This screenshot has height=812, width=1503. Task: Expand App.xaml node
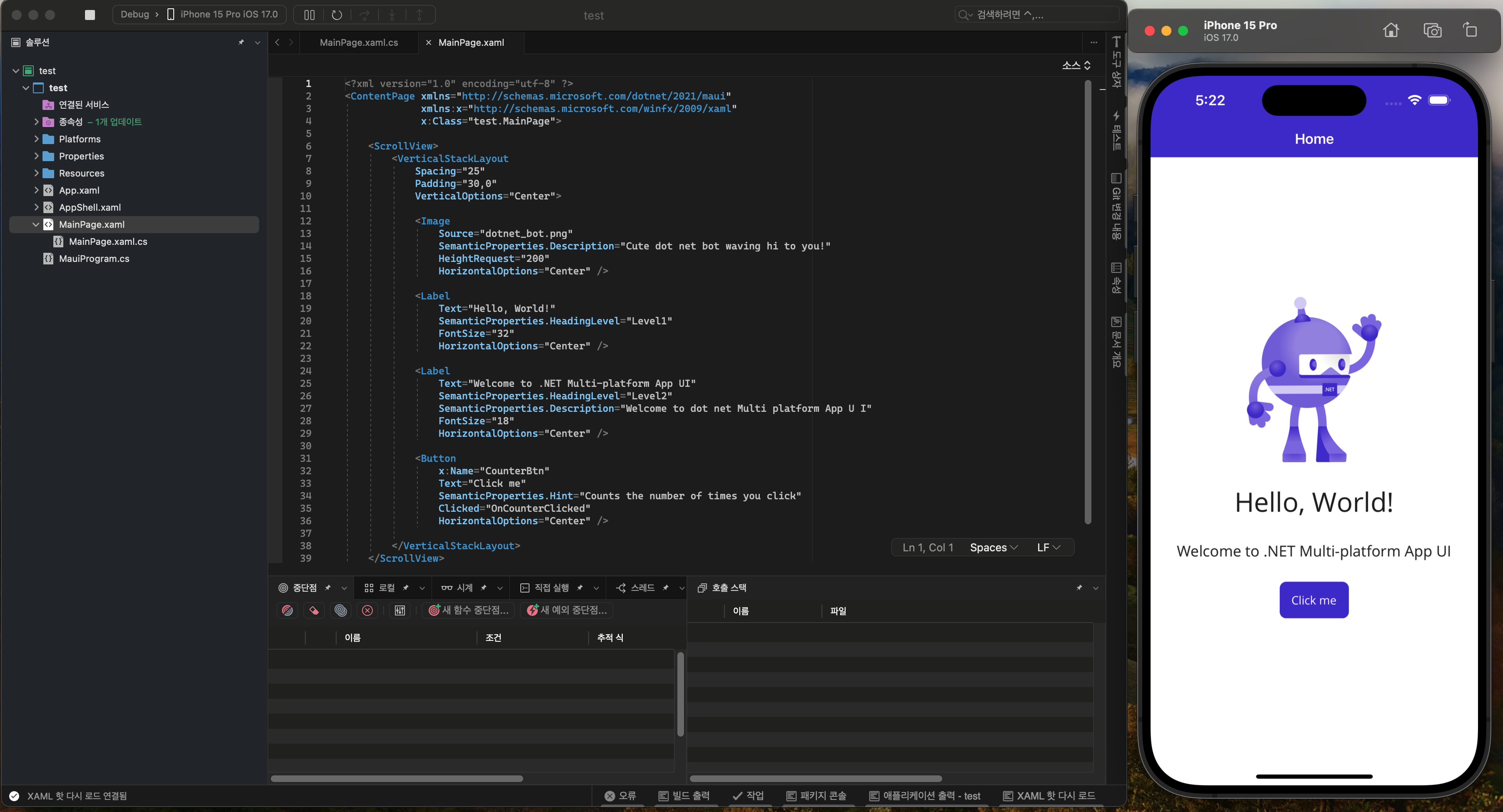tap(36, 189)
